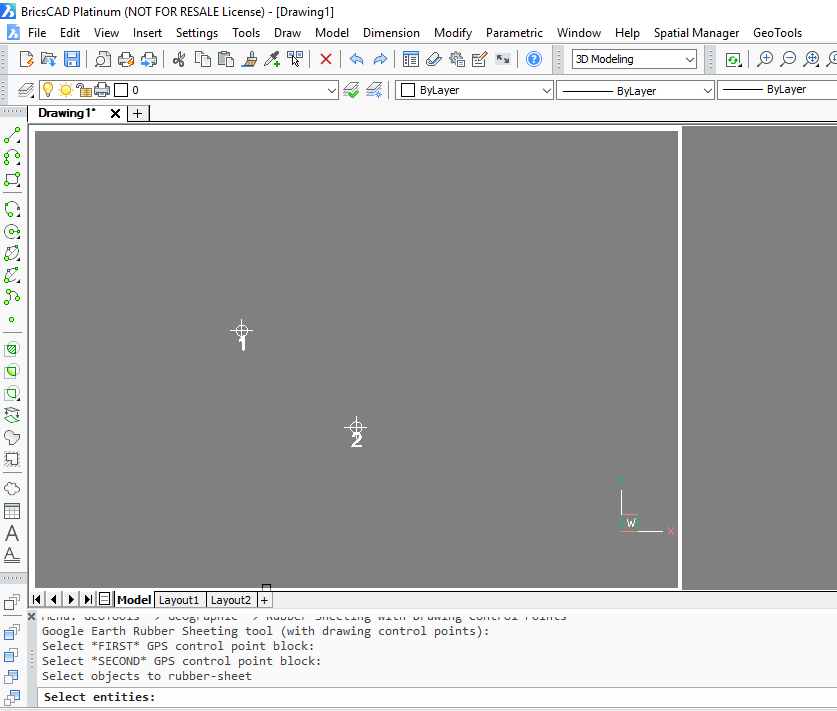
Task: Click the Undo arrow icon
Action: 356,59
